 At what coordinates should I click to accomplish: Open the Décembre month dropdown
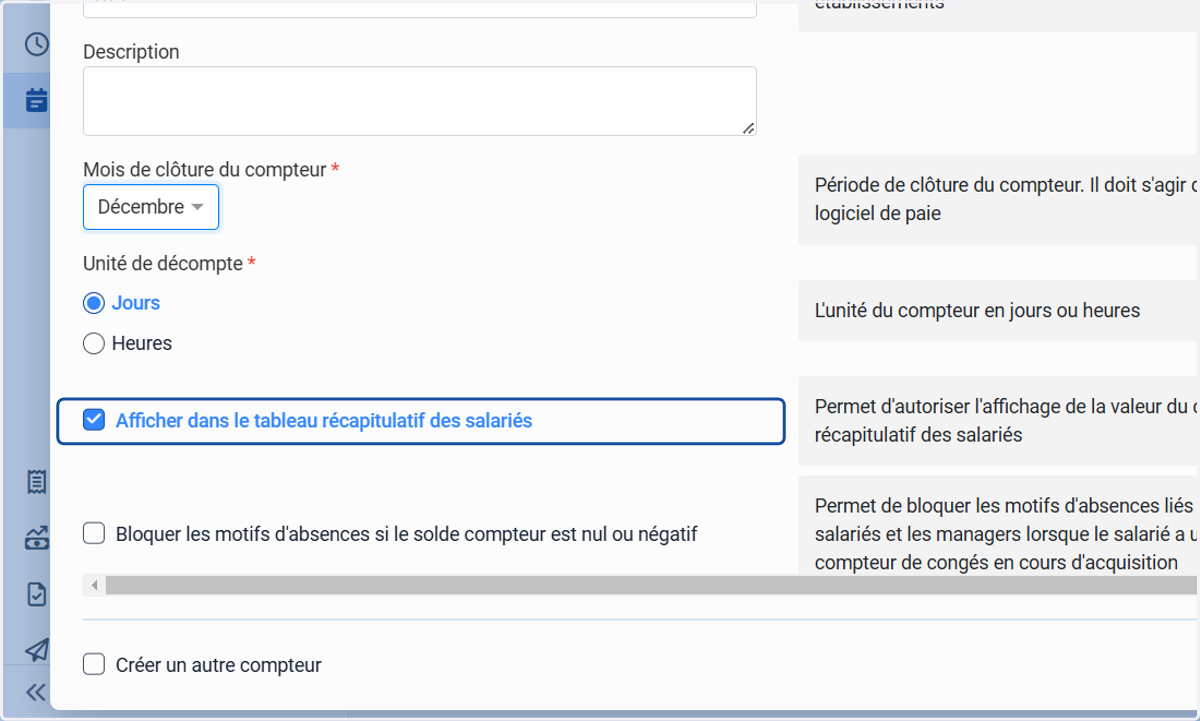pyautogui.click(x=151, y=207)
